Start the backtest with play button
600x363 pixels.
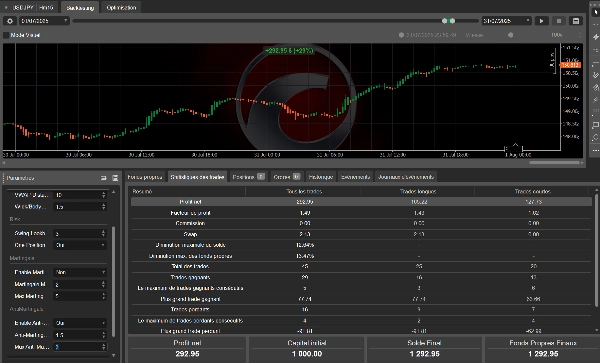(x=541, y=21)
